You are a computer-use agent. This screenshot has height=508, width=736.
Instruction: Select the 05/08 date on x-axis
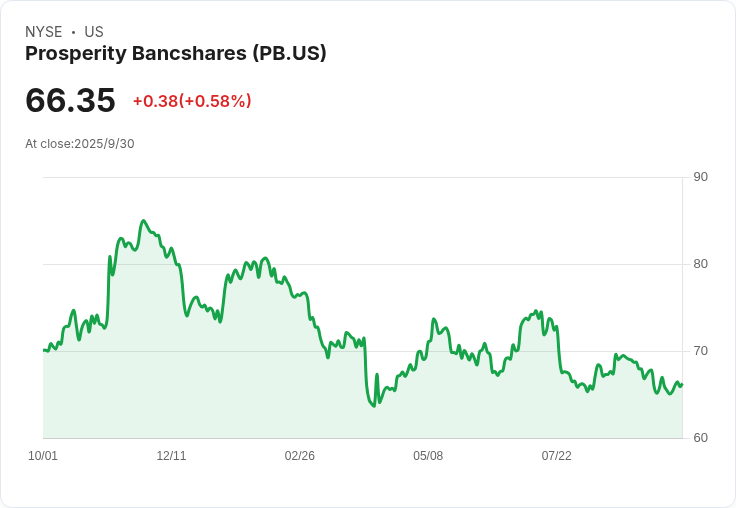[x=428, y=456]
